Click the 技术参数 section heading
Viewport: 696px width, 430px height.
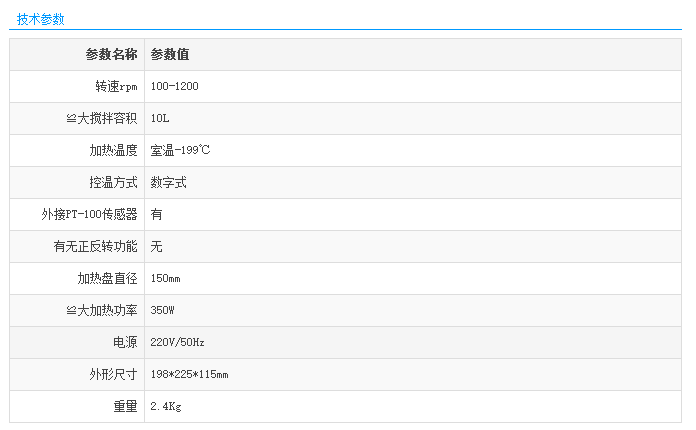click(41, 19)
